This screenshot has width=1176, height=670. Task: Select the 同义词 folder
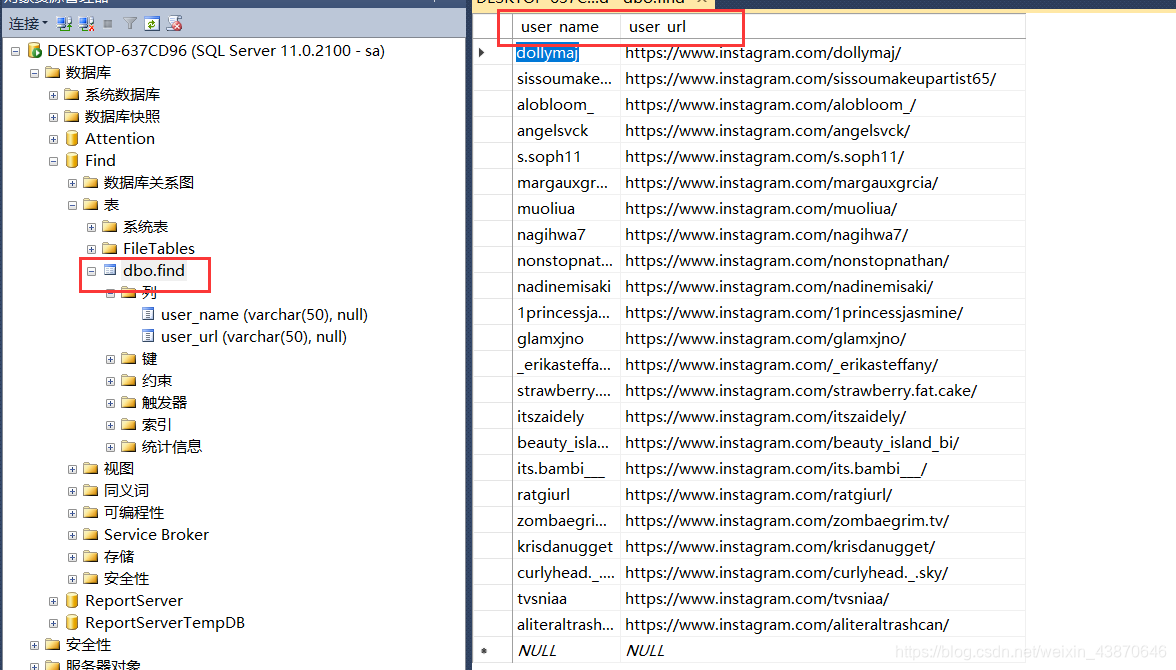point(126,491)
